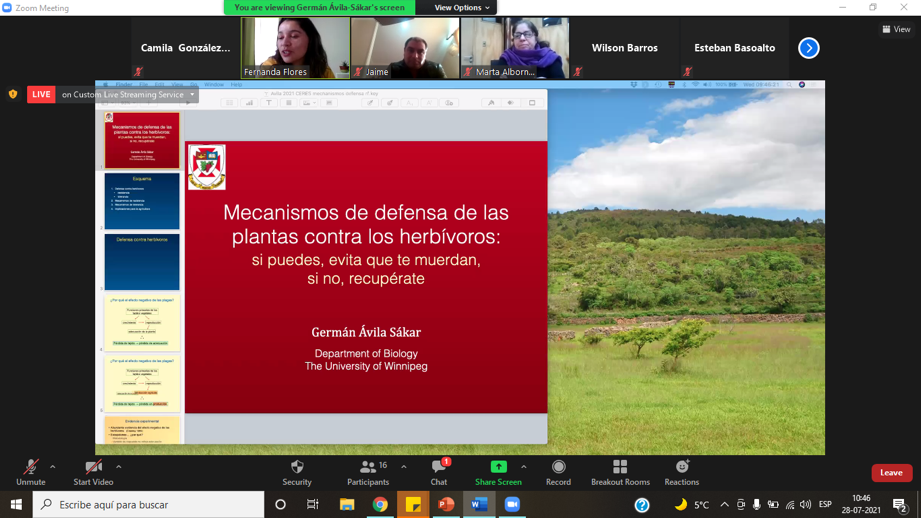Select Esteban Basoalto participant tile
This screenshot has width=922, height=518.
coord(734,48)
